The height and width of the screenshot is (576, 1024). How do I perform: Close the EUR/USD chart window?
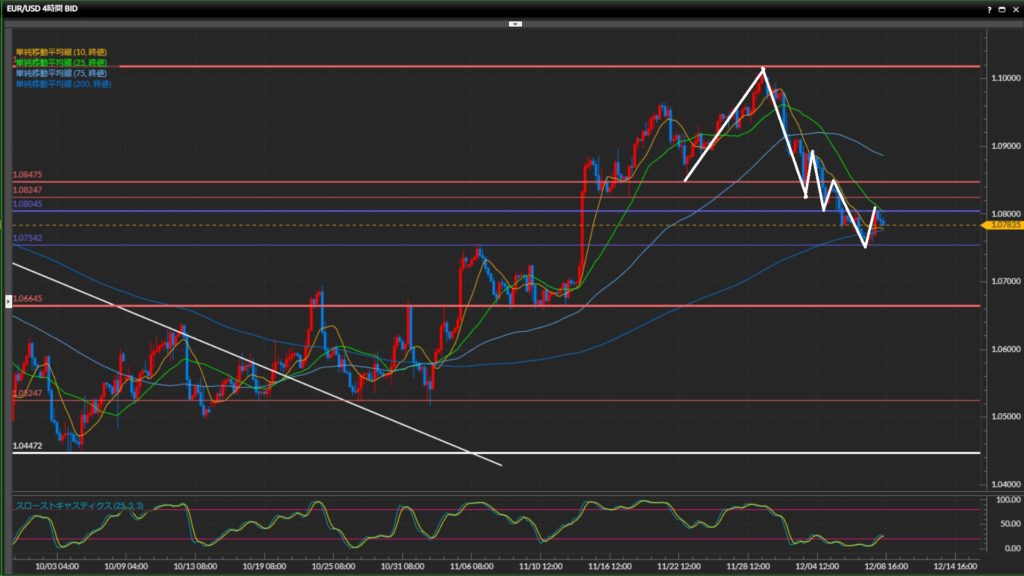1015,8
